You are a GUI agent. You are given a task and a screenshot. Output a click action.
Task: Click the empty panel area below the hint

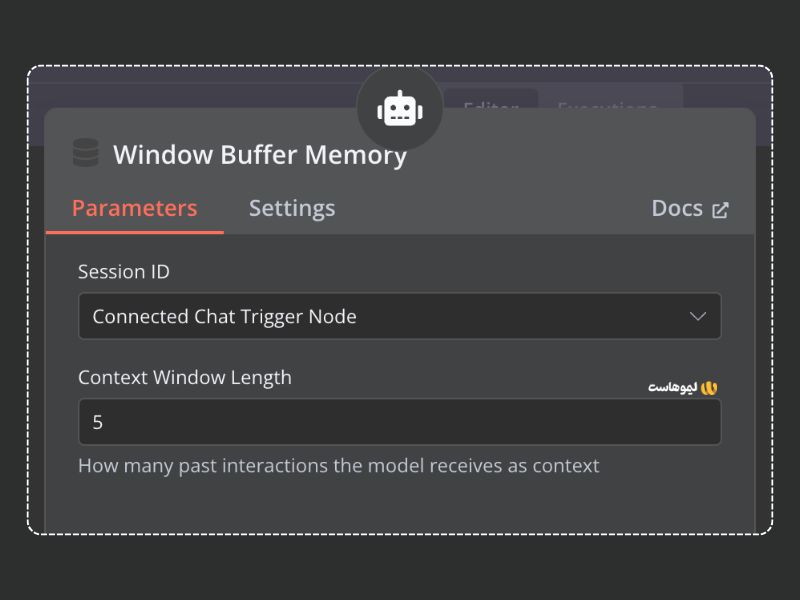click(400, 505)
